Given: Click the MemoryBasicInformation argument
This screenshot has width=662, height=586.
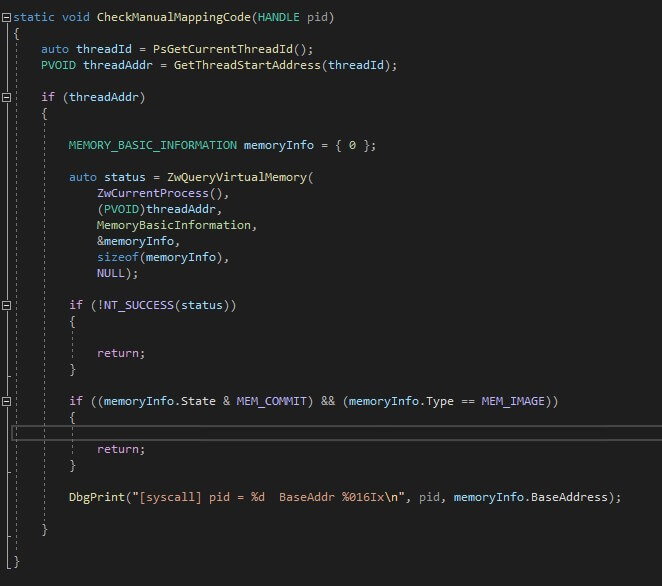Looking at the screenshot, I should click(174, 225).
